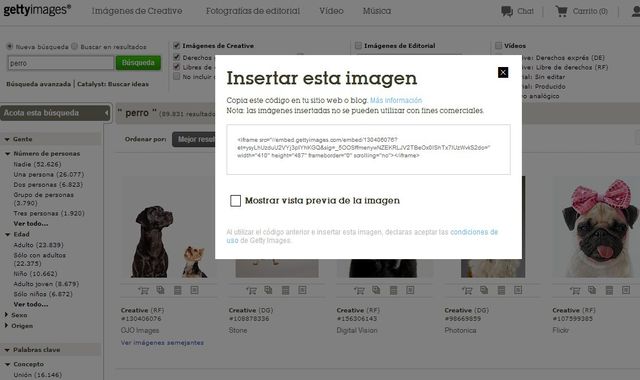Open Fotografías de editorial menu
Viewport: 640px width, 380px height.
(x=253, y=11)
